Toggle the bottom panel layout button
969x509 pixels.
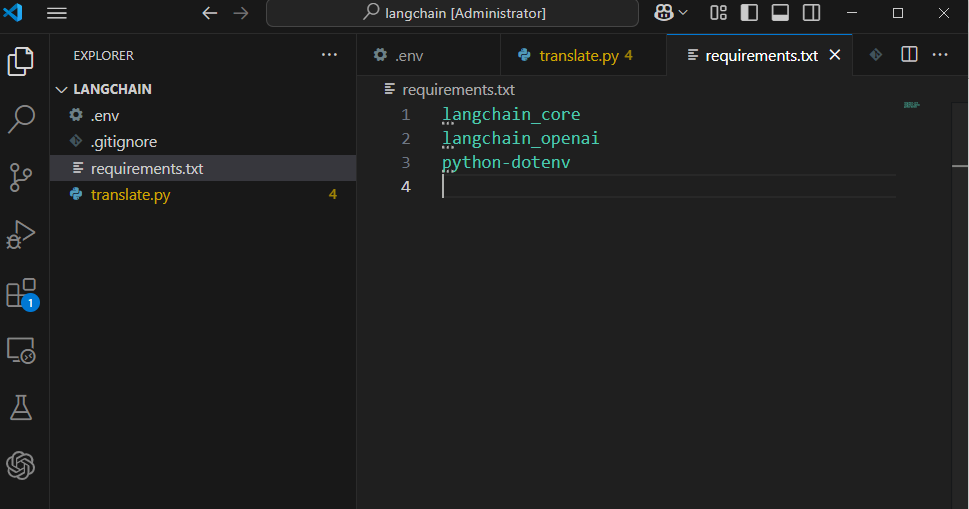click(780, 13)
